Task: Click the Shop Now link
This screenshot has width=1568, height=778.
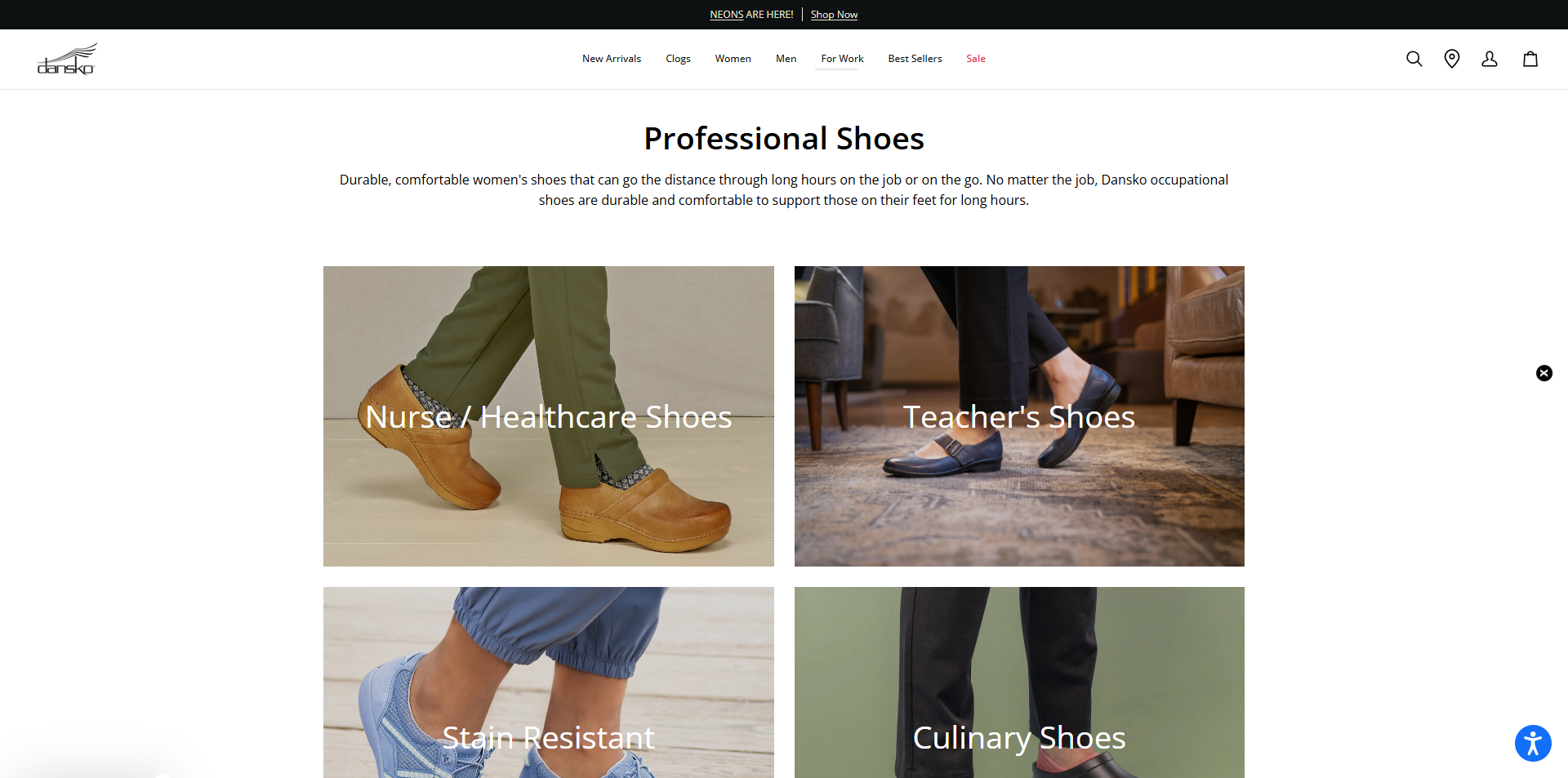Action: click(833, 14)
